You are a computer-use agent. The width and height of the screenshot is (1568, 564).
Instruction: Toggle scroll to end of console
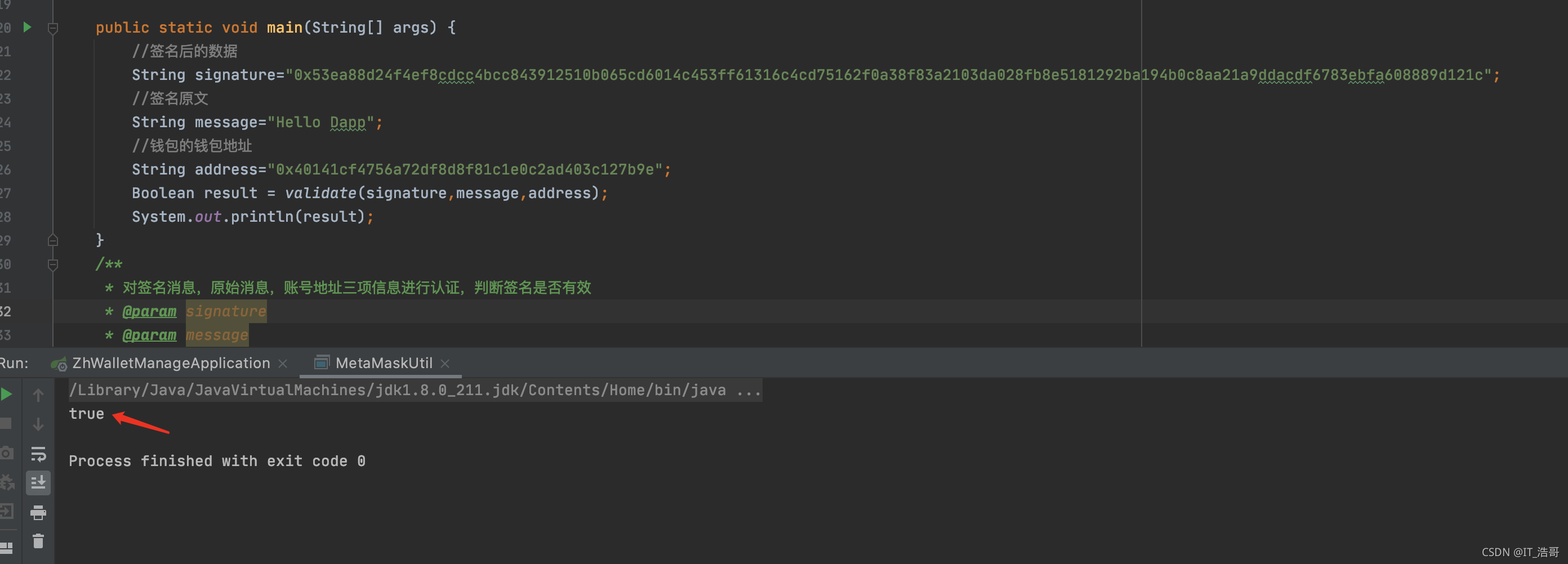click(x=38, y=482)
